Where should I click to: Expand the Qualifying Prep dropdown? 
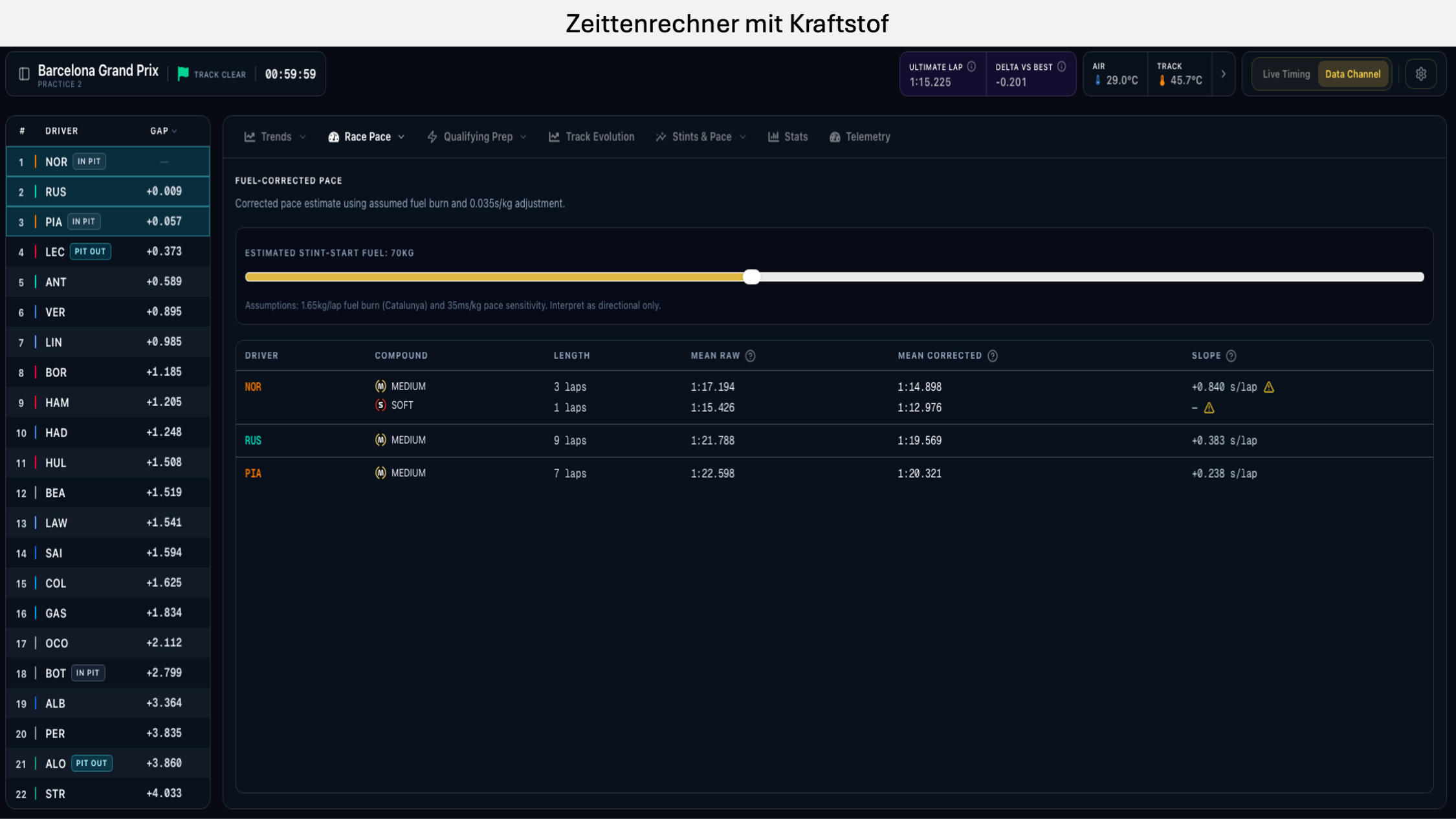coord(477,137)
